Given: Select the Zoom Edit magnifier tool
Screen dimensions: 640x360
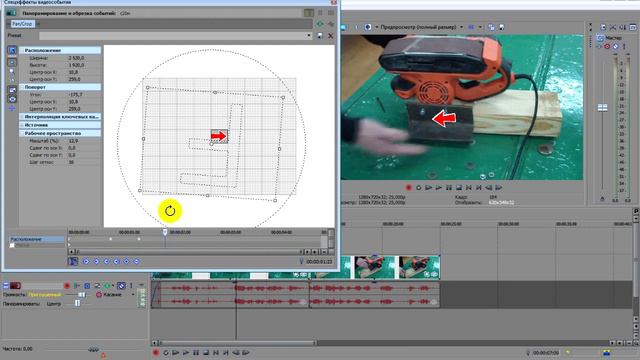Looking at the screenshot, I should coord(12,71).
